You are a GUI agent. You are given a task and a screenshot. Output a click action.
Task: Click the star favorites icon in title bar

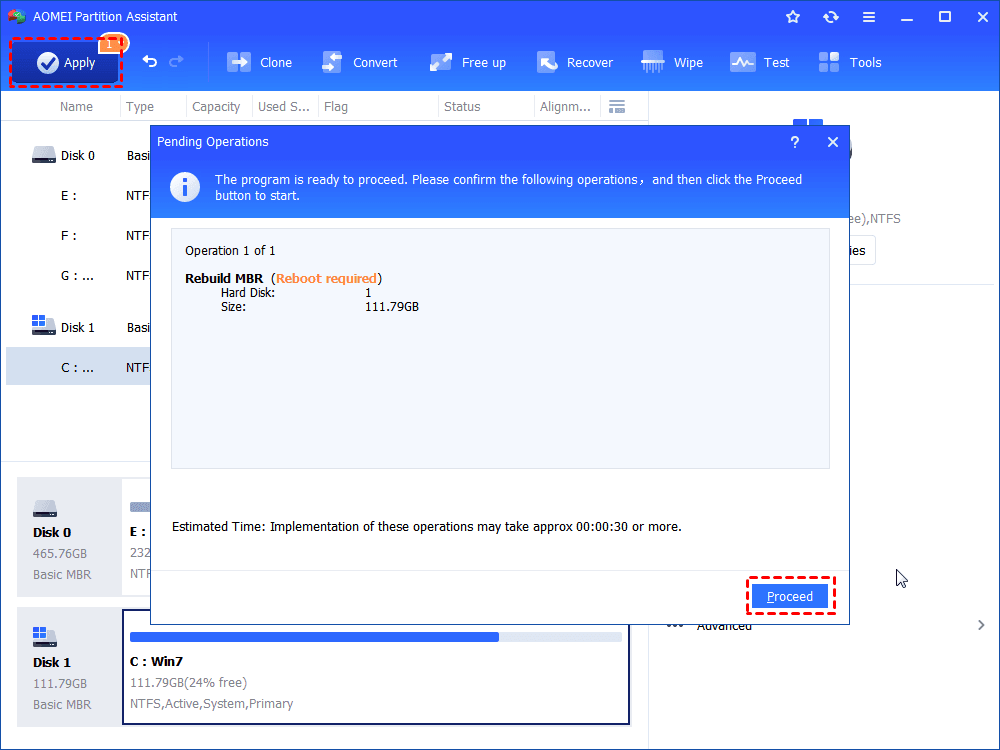tap(793, 17)
